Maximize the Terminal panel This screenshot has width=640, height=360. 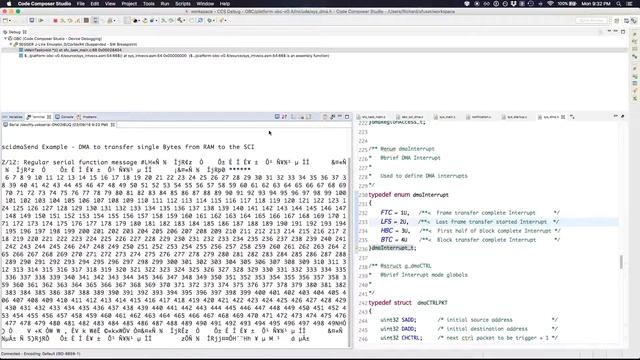[x=347, y=117]
